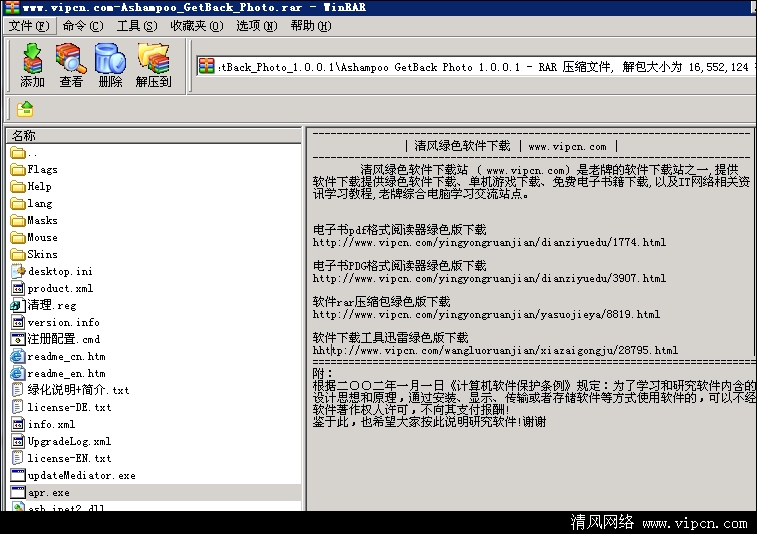The width and height of the screenshot is (757, 534).
Task: Select the updateMediator.exe file
Action: coord(73,475)
